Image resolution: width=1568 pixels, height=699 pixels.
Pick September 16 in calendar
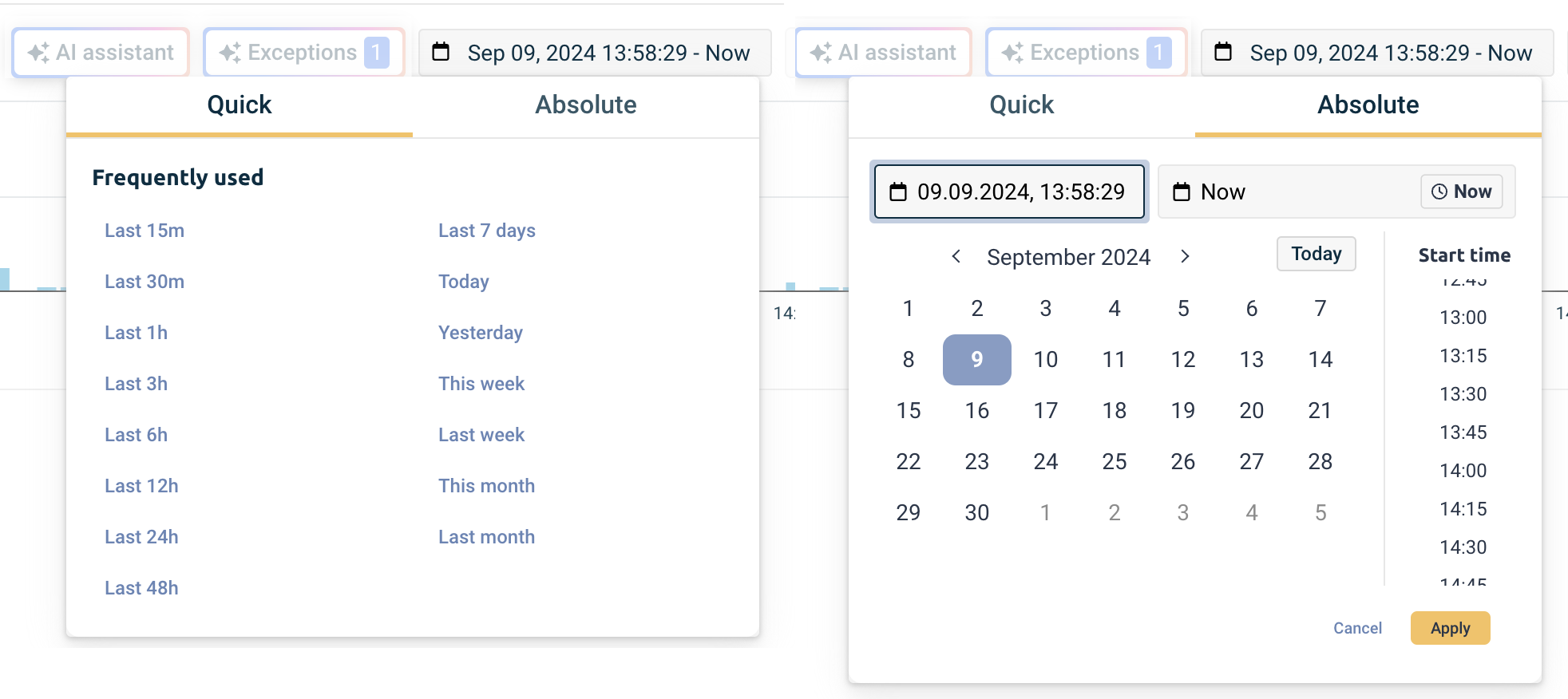(x=976, y=411)
